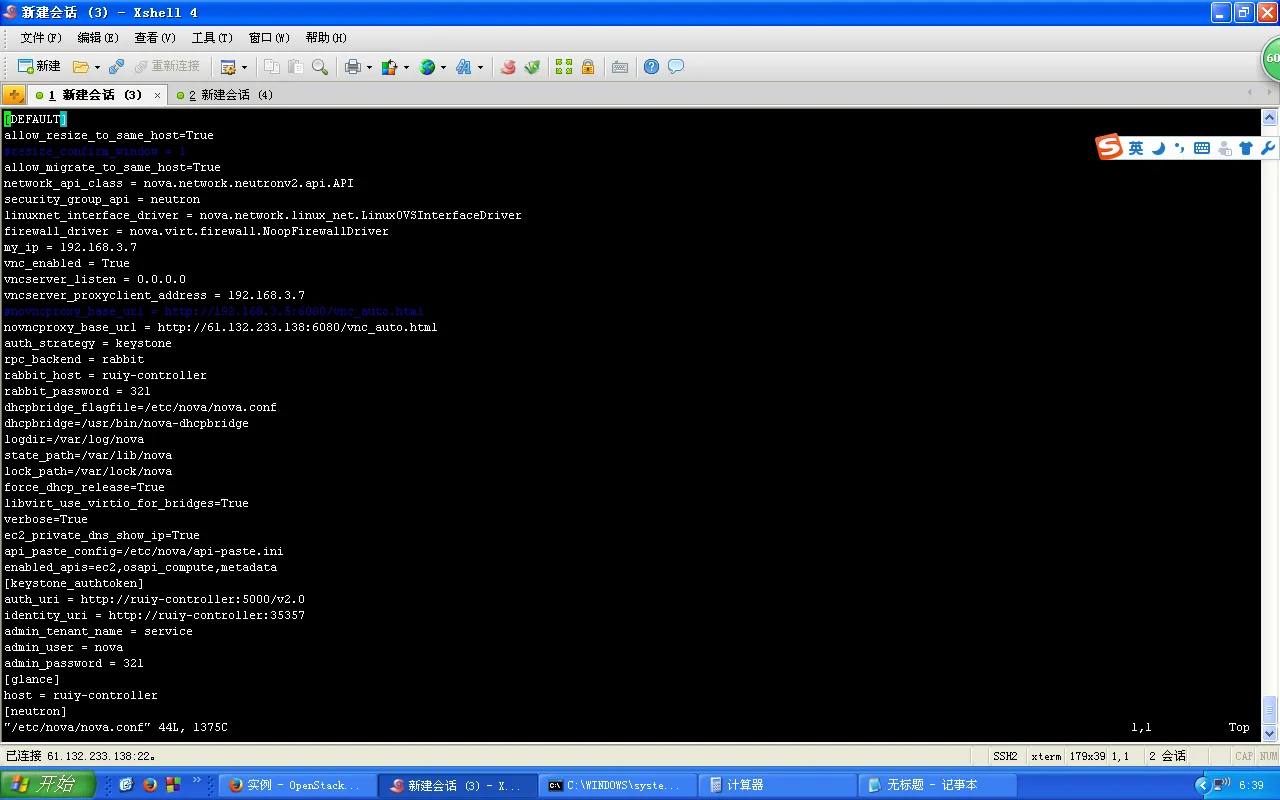
Task: Expand the print dropdown arrow
Action: (369, 67)
